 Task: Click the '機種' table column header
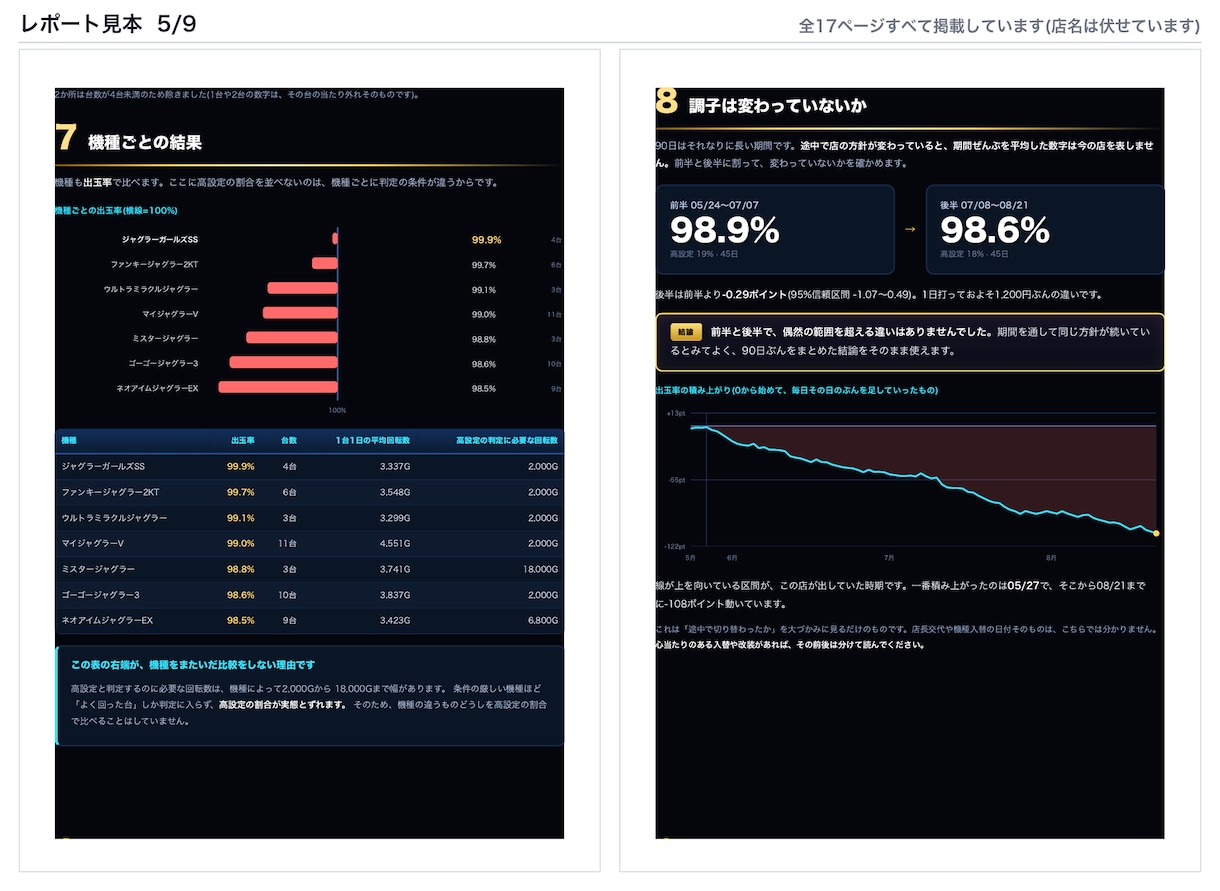pyautogui.click(x=69, y=440)
